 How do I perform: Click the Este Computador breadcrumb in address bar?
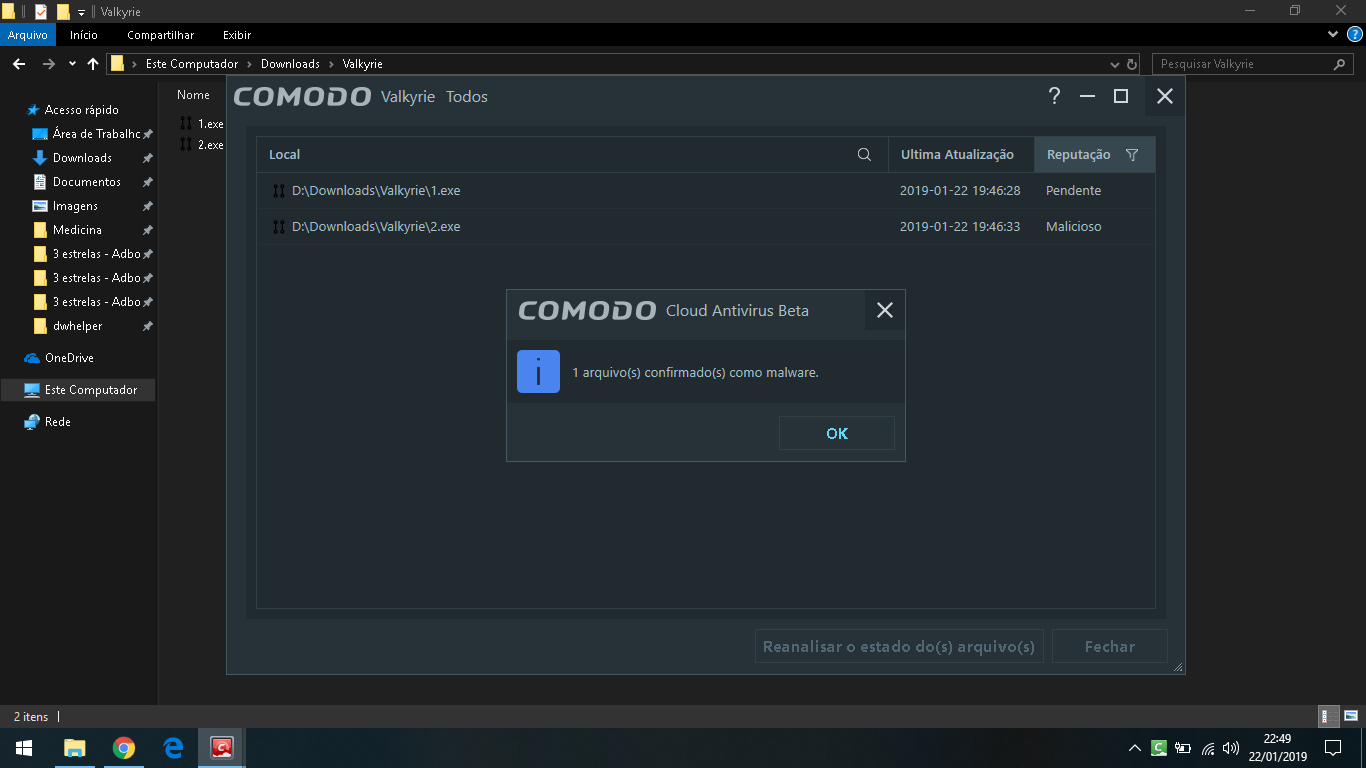click(x=192, y=64)
